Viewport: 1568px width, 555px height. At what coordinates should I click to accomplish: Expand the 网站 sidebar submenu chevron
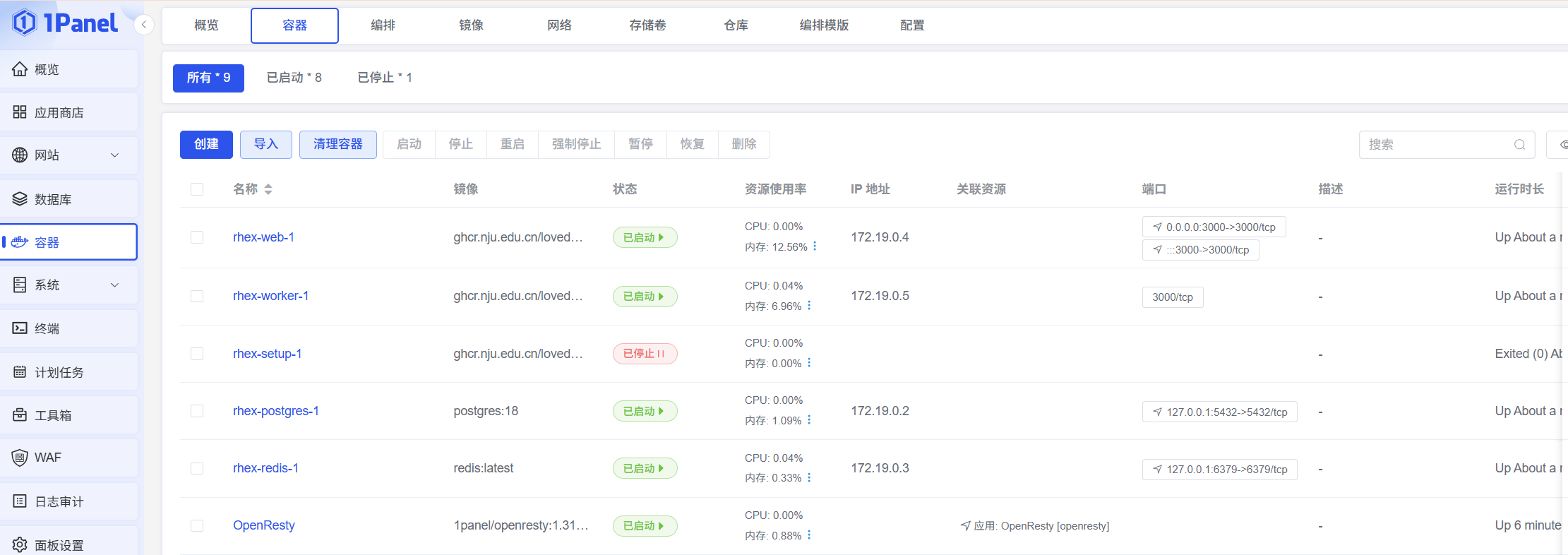[114, 155]
